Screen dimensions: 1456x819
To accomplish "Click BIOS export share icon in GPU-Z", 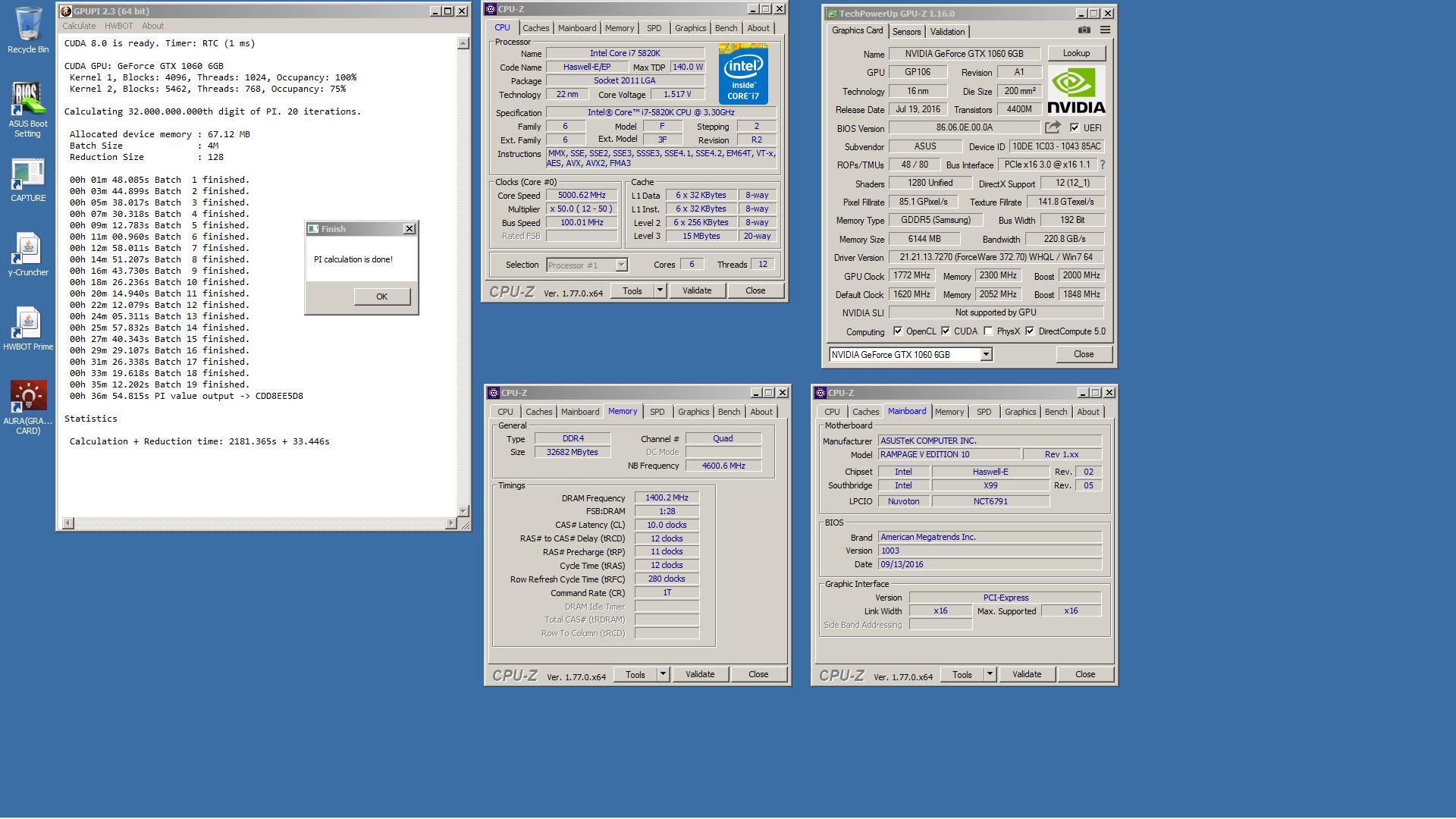I will [x=1053, y=127].
